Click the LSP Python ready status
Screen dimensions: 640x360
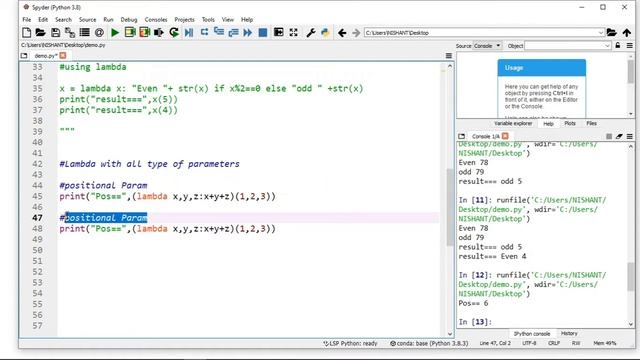coord(351,343)
